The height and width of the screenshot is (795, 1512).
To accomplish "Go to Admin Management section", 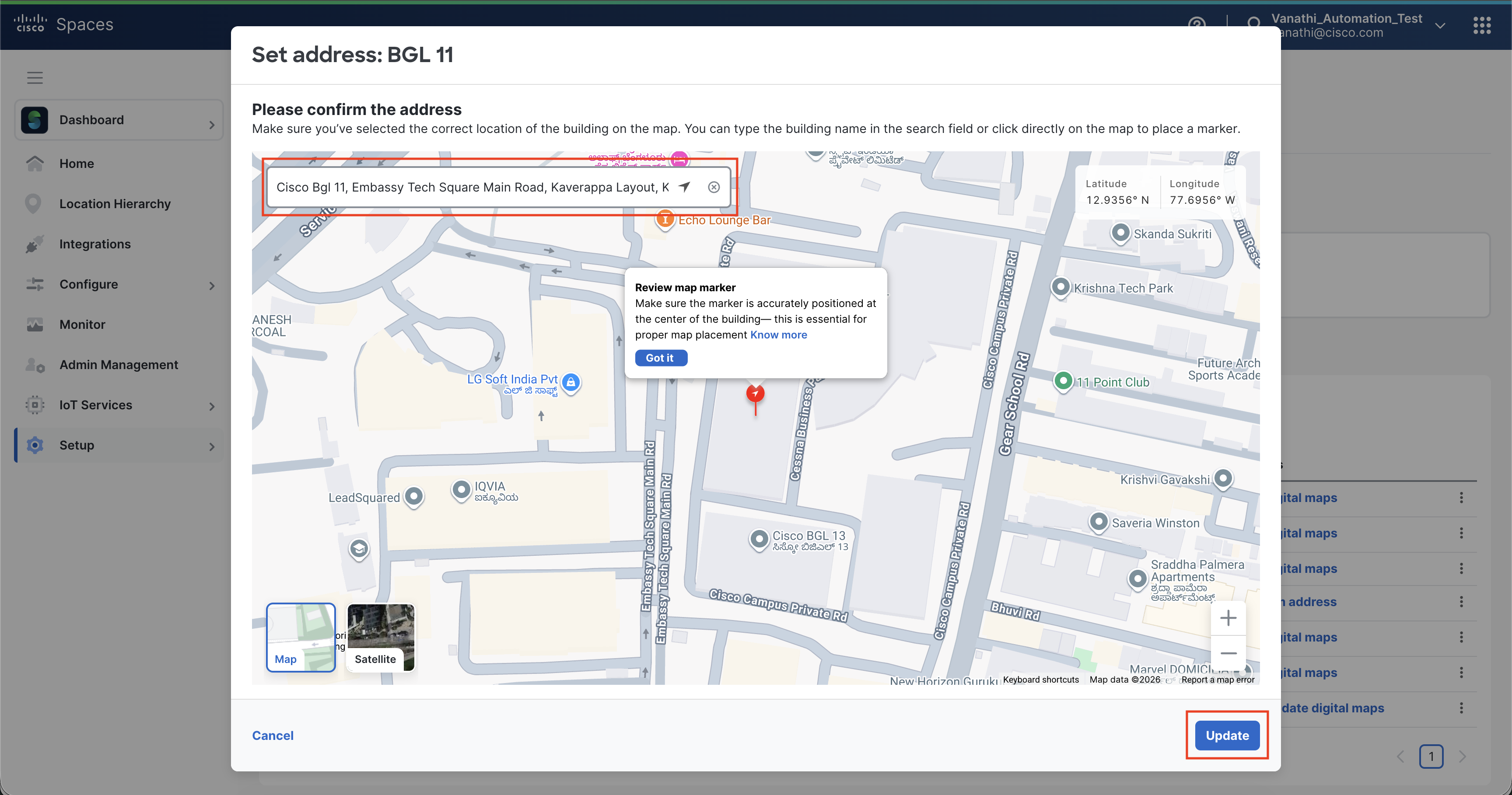I will (119, 364).
